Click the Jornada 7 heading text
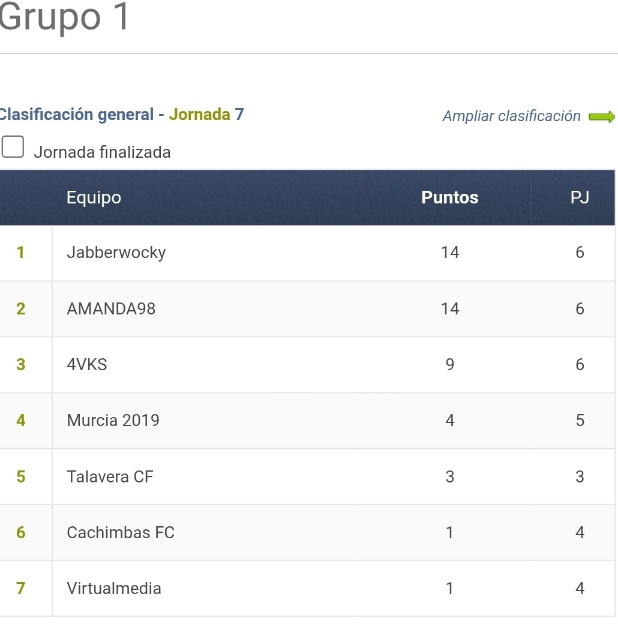This screenshot has height=624, width=618. pyautogui.click(x=206, y=115)
